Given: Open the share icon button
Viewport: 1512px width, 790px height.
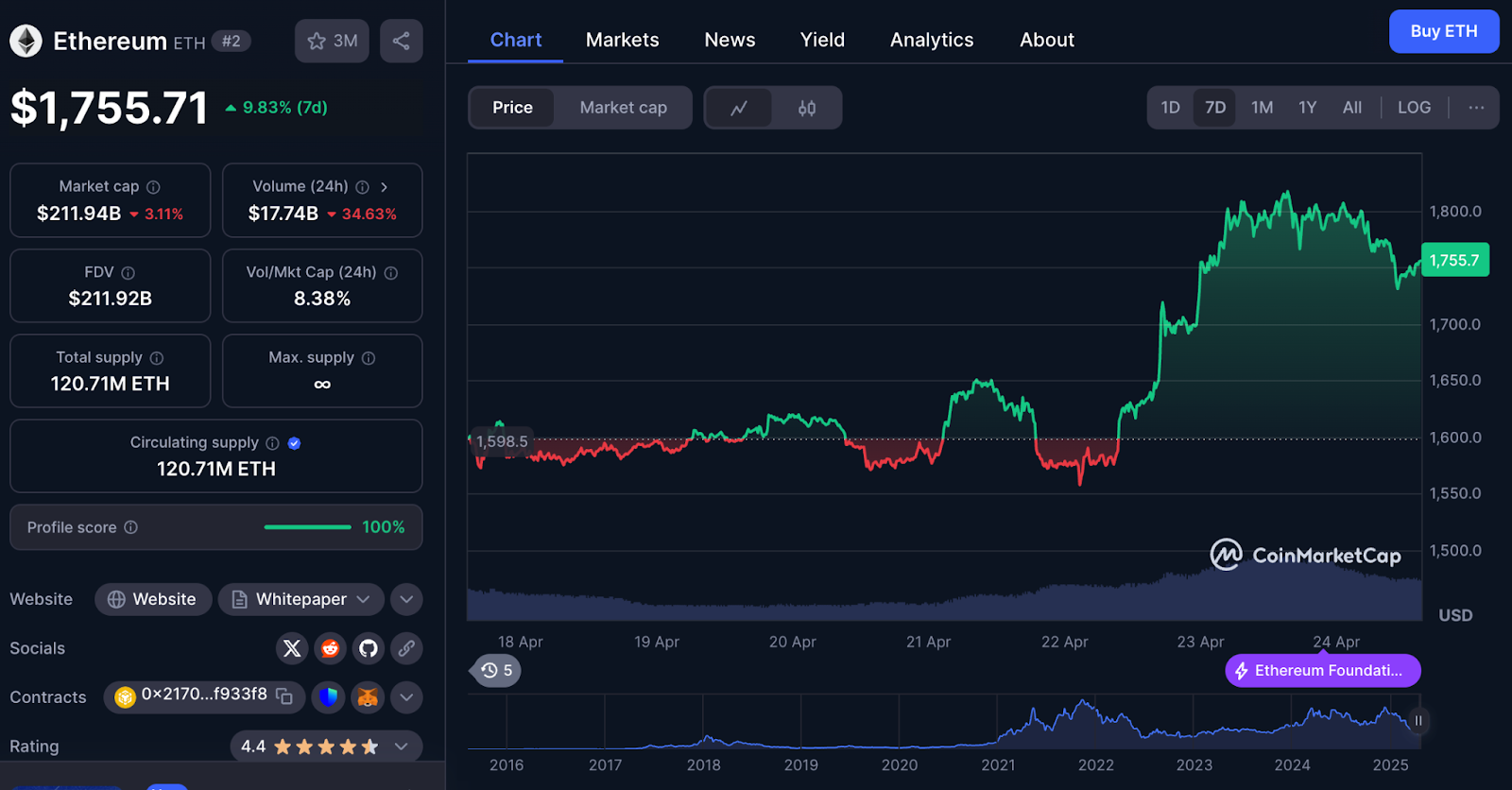Looking at the screenshot, I should (x=402, y=41).
